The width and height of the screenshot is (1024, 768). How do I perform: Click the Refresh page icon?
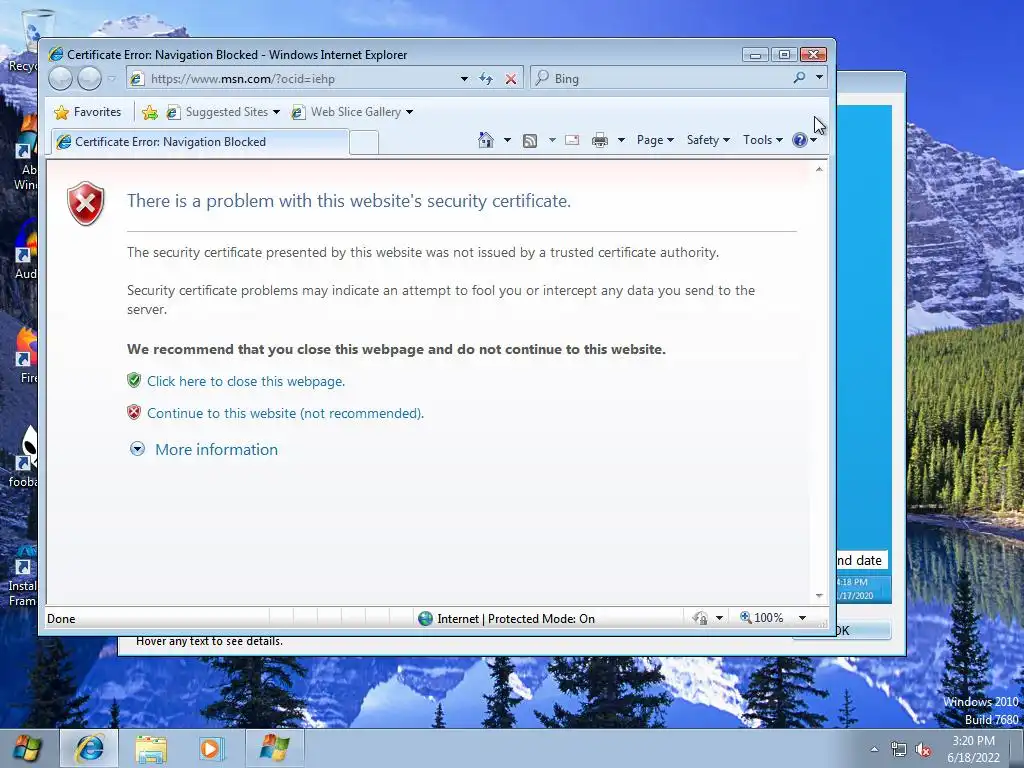(x=486, y=79)
